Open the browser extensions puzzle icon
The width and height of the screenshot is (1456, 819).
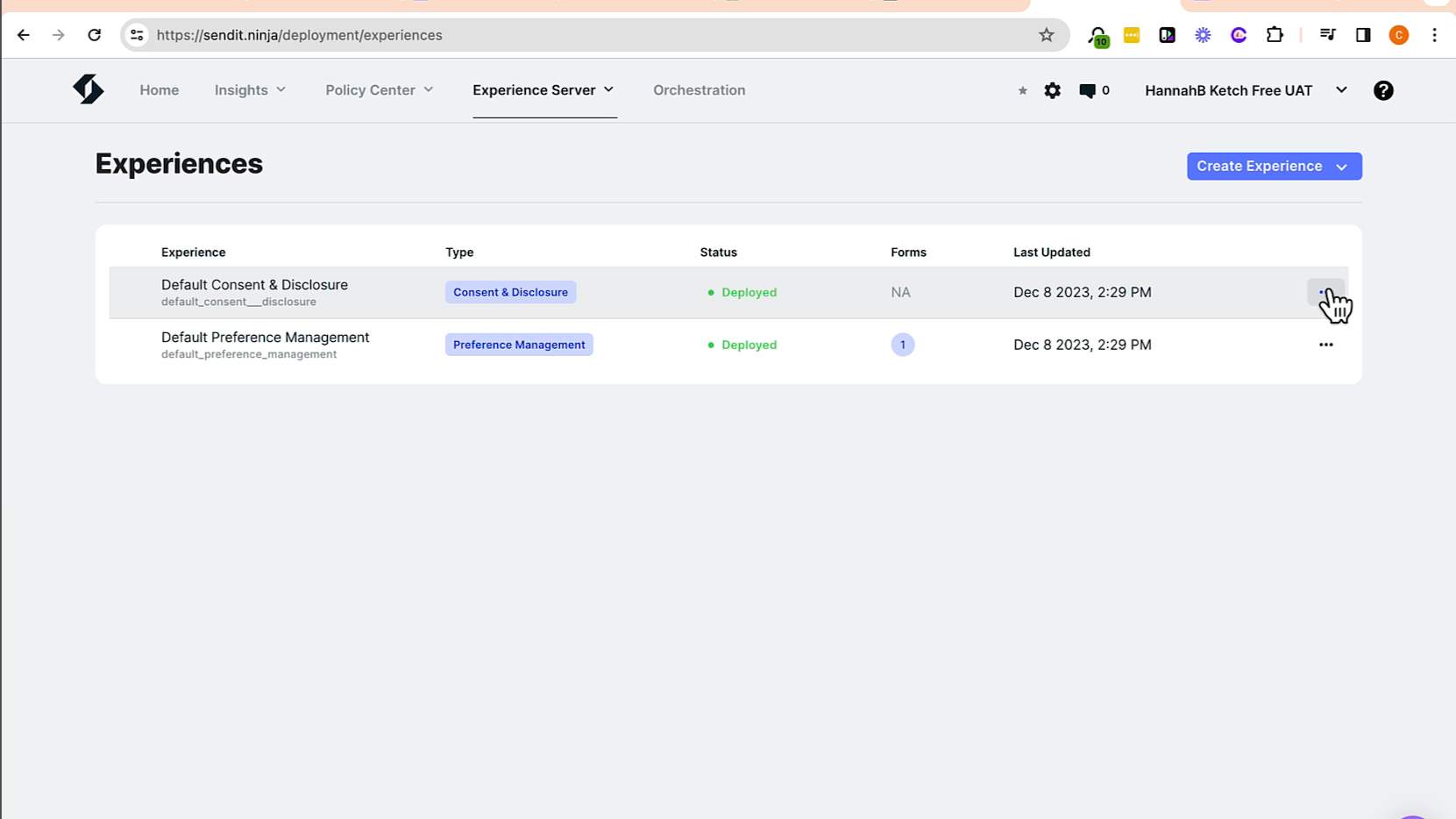[x=1274, y=35]
